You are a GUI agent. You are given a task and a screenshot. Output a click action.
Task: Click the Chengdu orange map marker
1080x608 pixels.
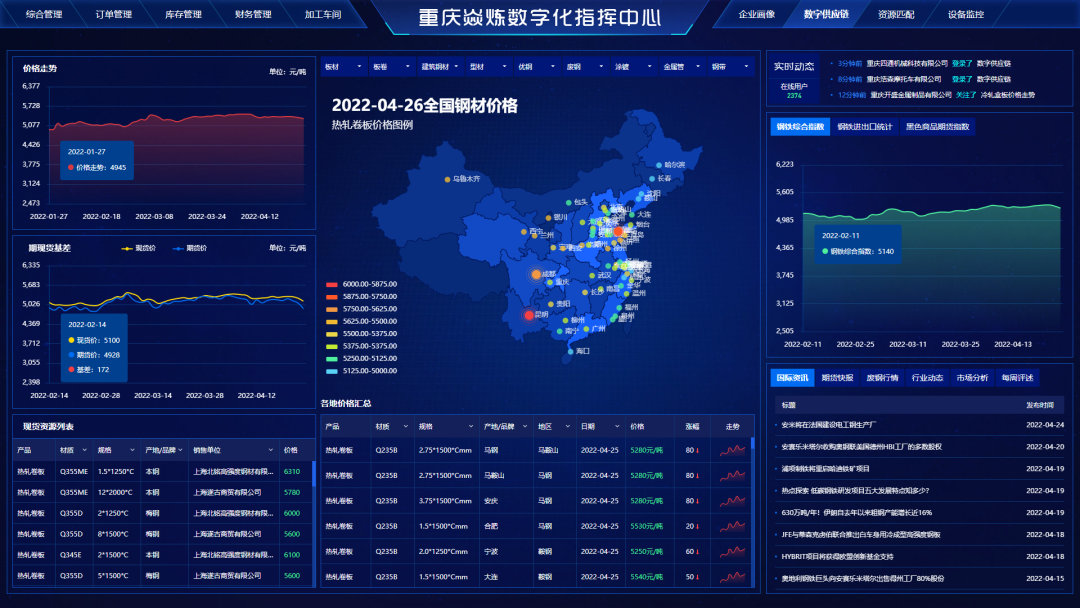click(536, 274)
